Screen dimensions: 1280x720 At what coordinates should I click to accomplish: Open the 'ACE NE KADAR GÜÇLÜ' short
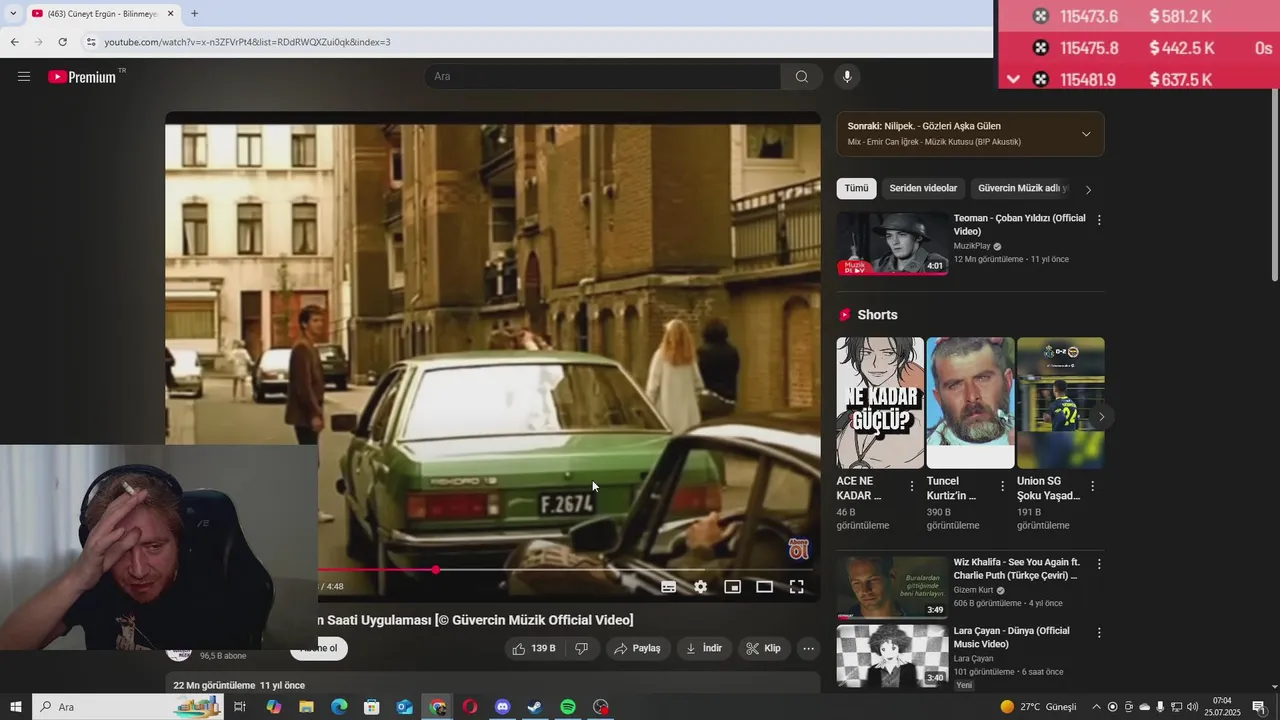[x=880, y=403]
